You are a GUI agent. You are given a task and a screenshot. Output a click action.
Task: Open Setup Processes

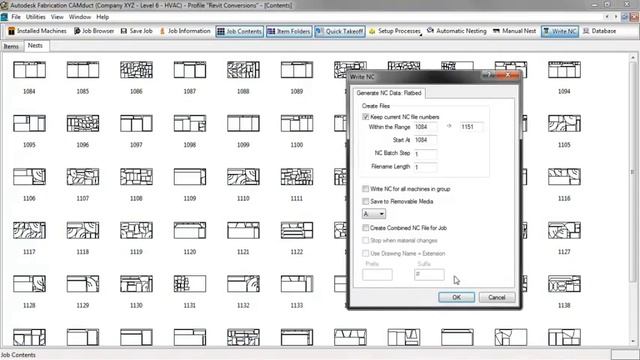pyautogui.click(x=395, y=31)
